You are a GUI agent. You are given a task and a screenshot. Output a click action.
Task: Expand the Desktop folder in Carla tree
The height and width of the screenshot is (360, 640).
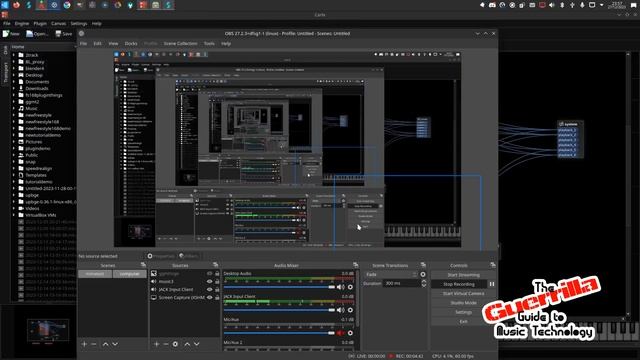14,75
